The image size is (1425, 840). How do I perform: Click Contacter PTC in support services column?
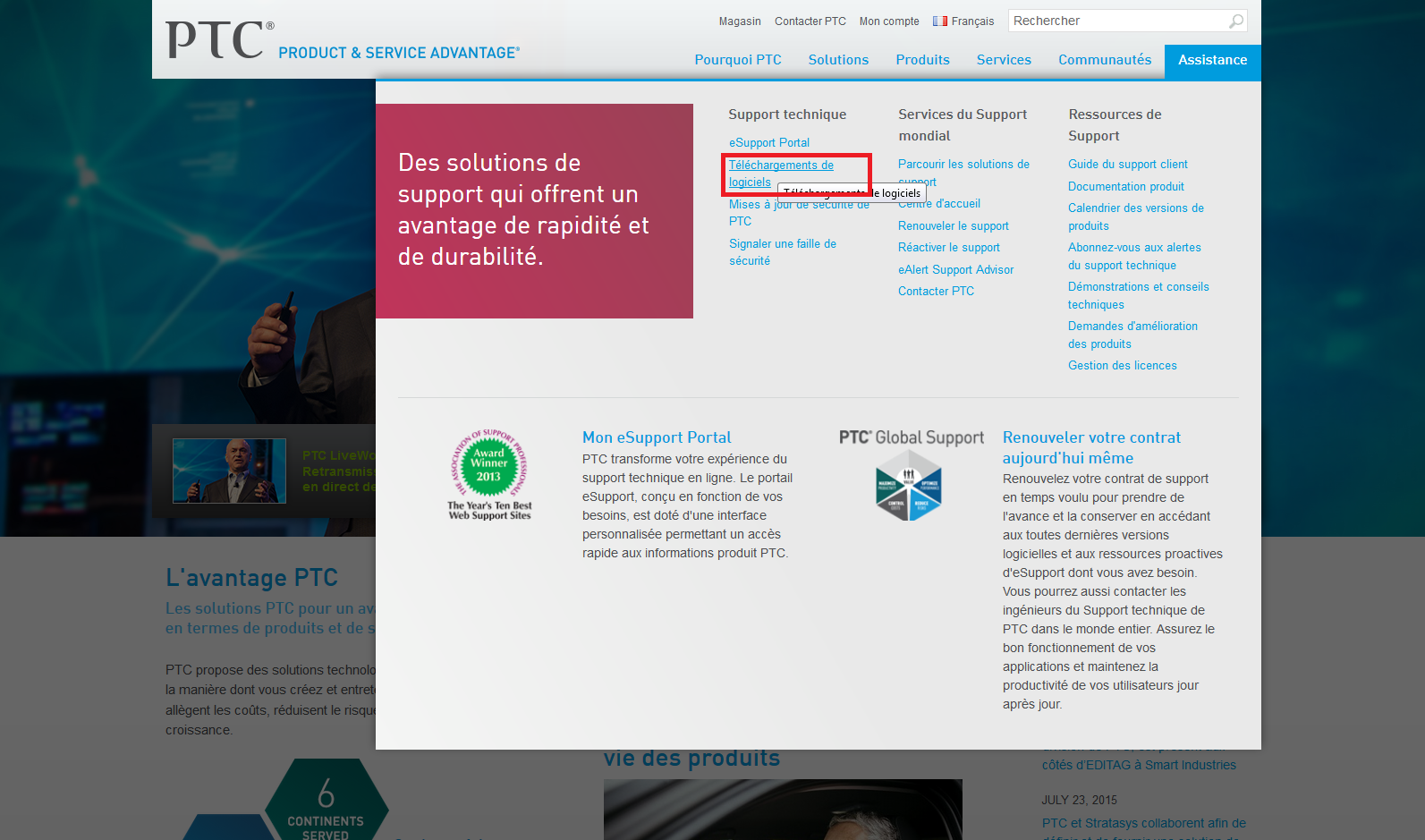click(936, 292)
